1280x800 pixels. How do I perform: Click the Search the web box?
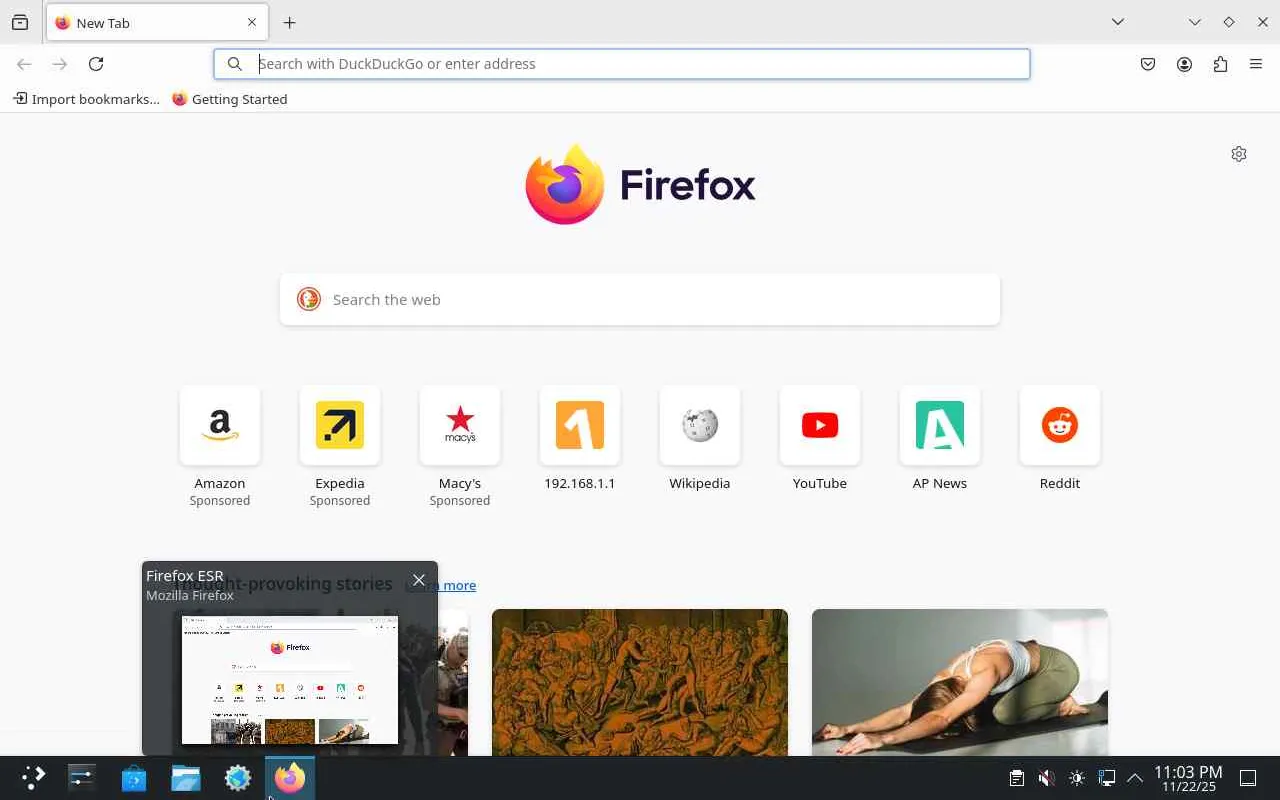[x=640, y=300]
